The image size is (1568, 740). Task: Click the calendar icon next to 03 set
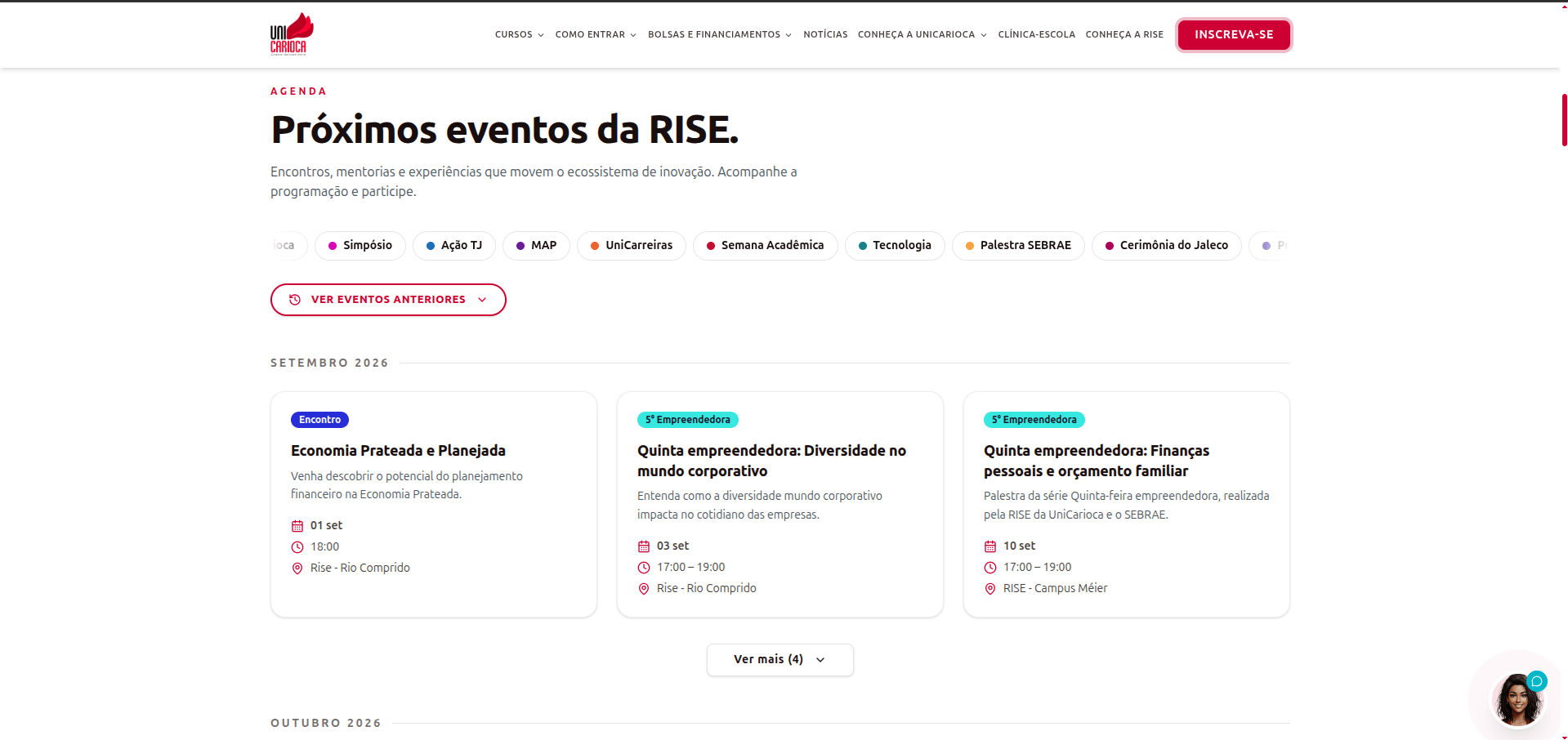(x=644, y=546)
